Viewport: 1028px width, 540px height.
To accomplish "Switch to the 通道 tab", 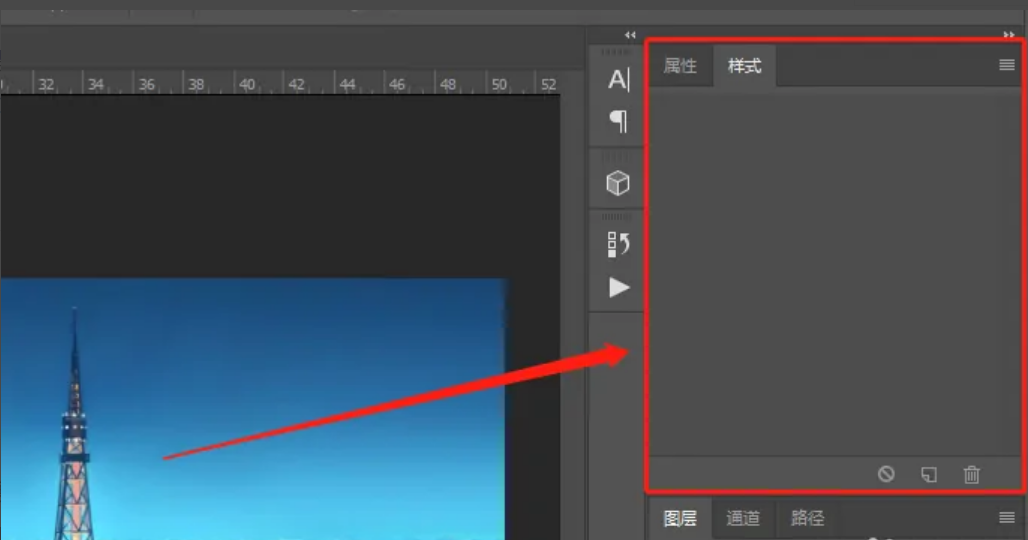I will 743,518.
